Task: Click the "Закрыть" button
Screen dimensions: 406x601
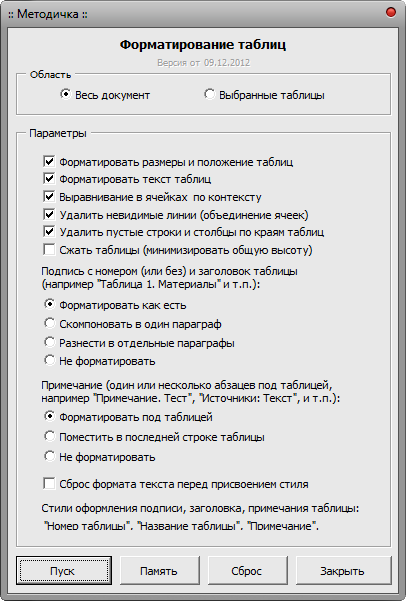Action: click(x=344, y=571)
